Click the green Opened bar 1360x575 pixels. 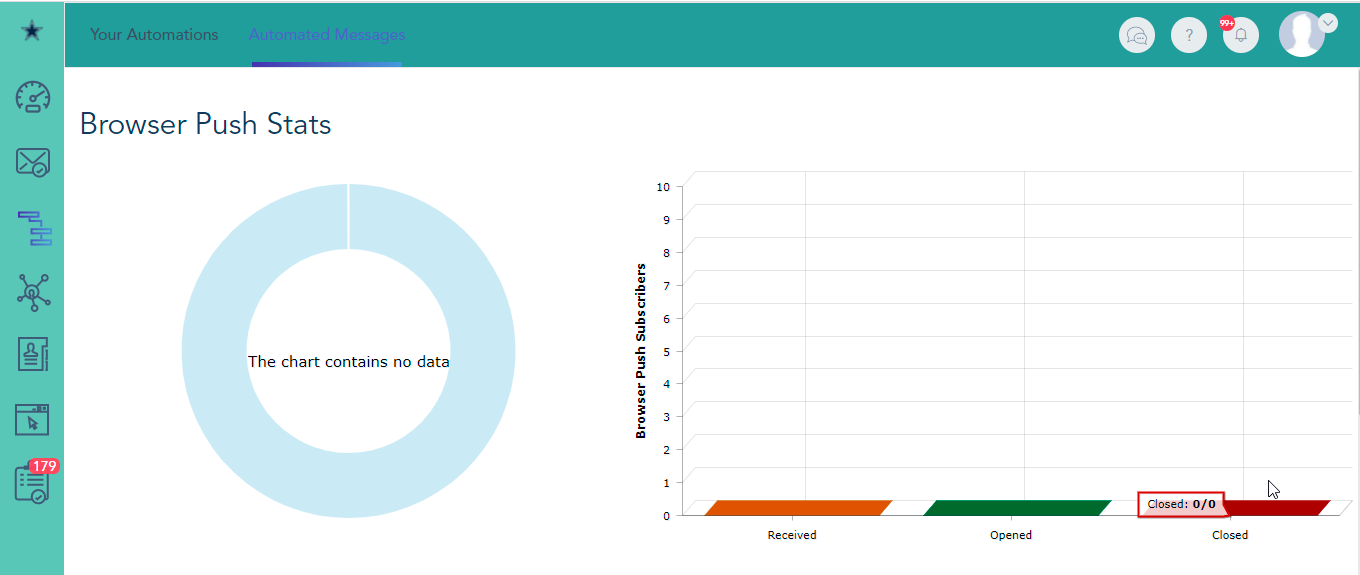(1017, 508)
